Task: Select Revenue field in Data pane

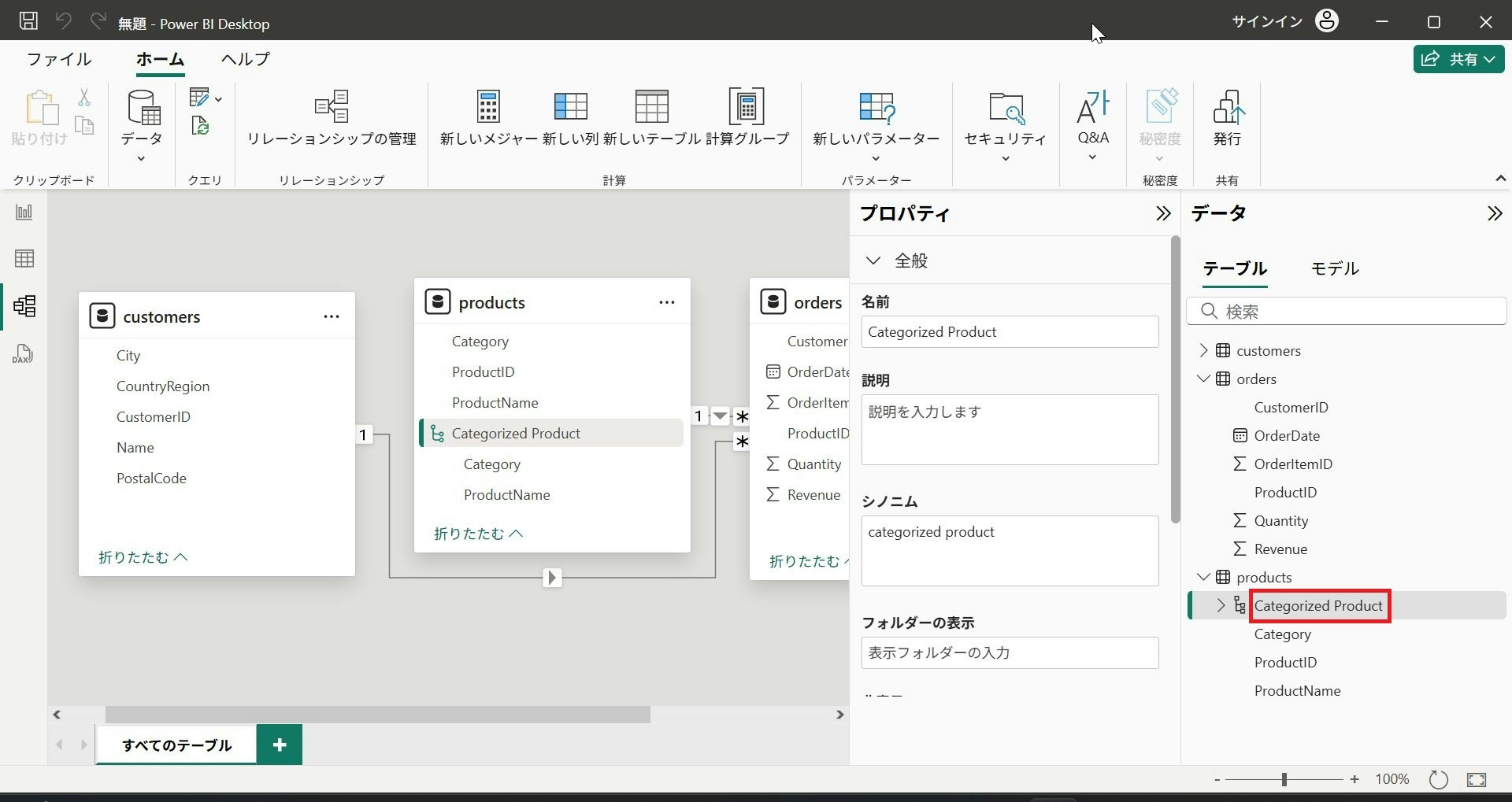Action: (1280, 549)
